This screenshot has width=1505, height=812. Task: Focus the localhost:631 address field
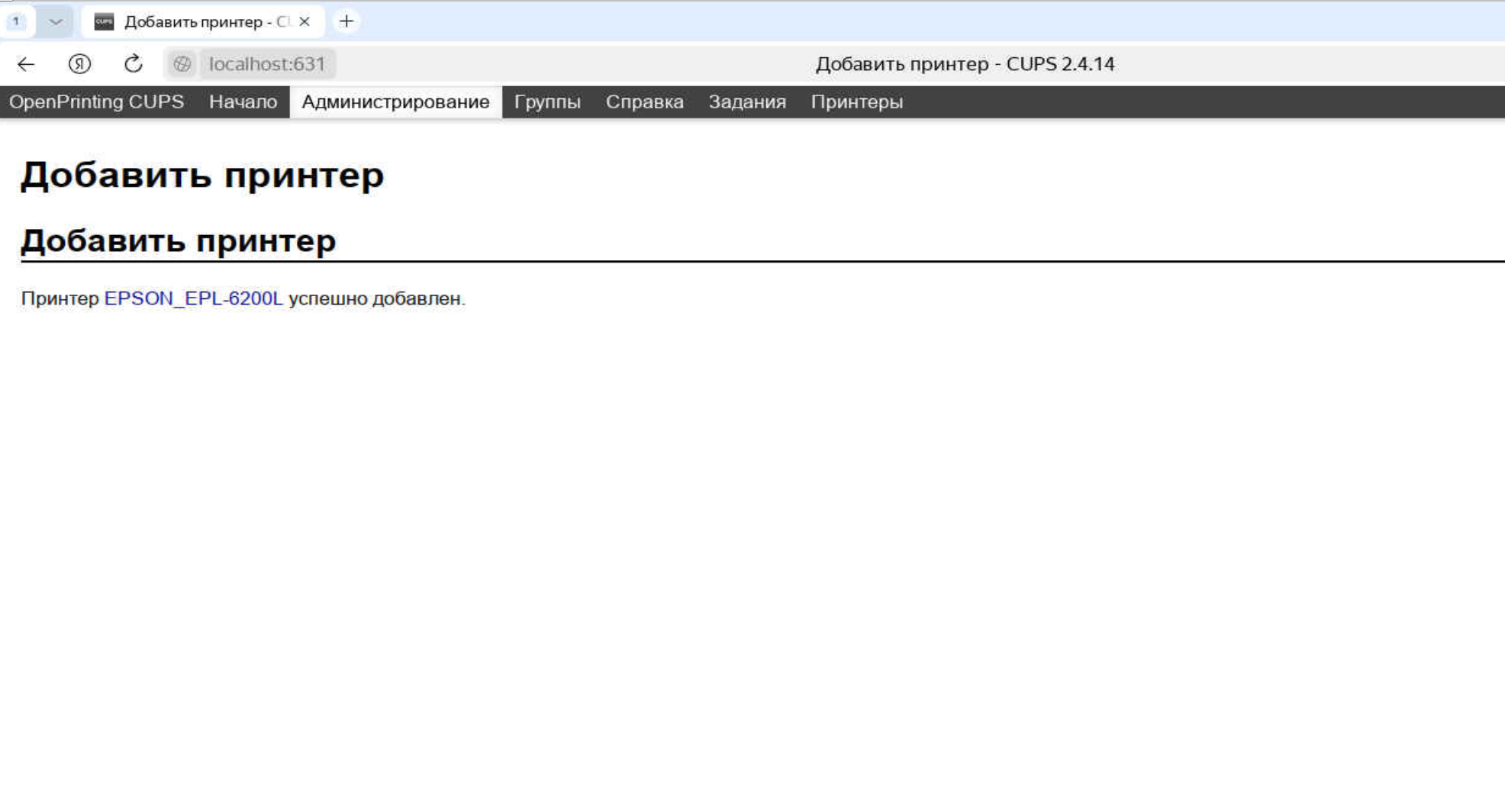click(x=266, y=64)
